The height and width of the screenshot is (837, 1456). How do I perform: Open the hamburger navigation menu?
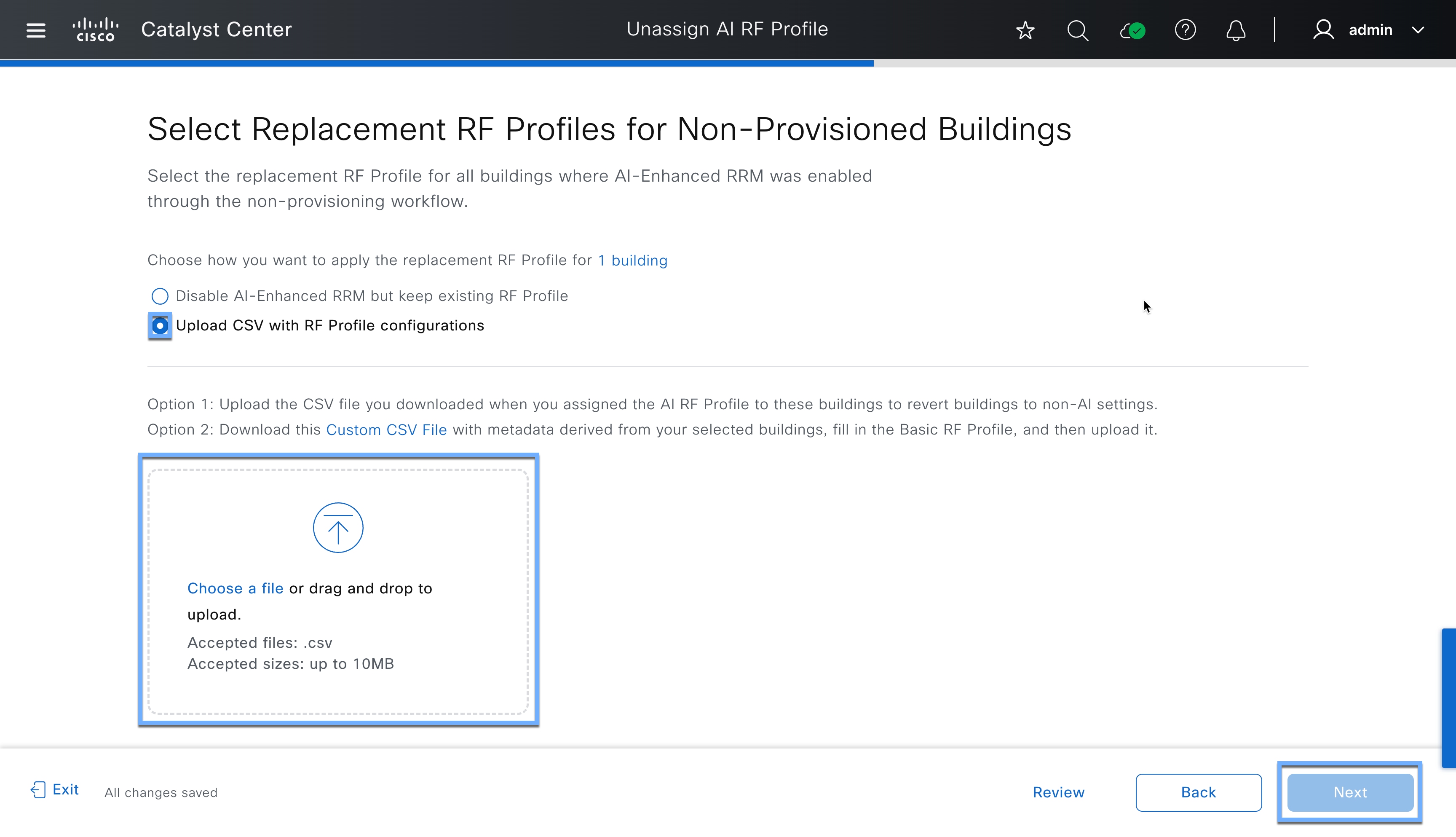point(36,30)
